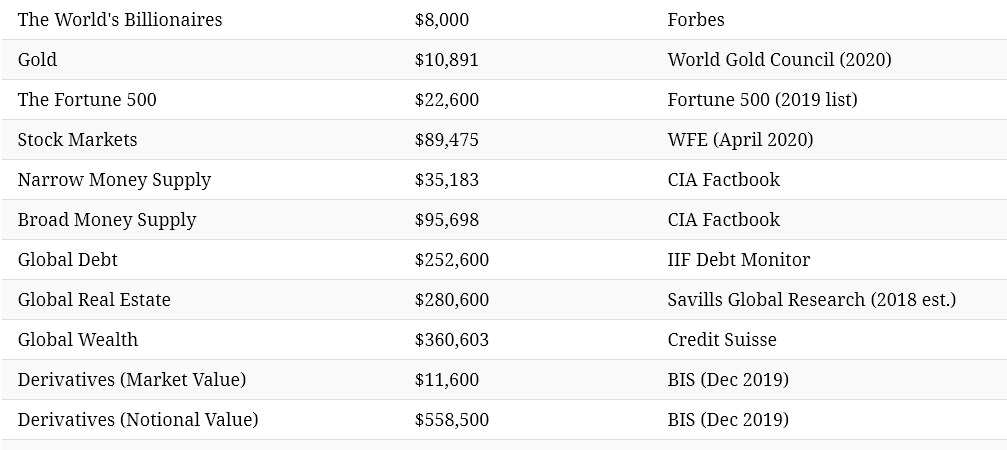Select the 'Stock Markets' row label
This screenshot has height=450, width=1007.
click(77, 139)
